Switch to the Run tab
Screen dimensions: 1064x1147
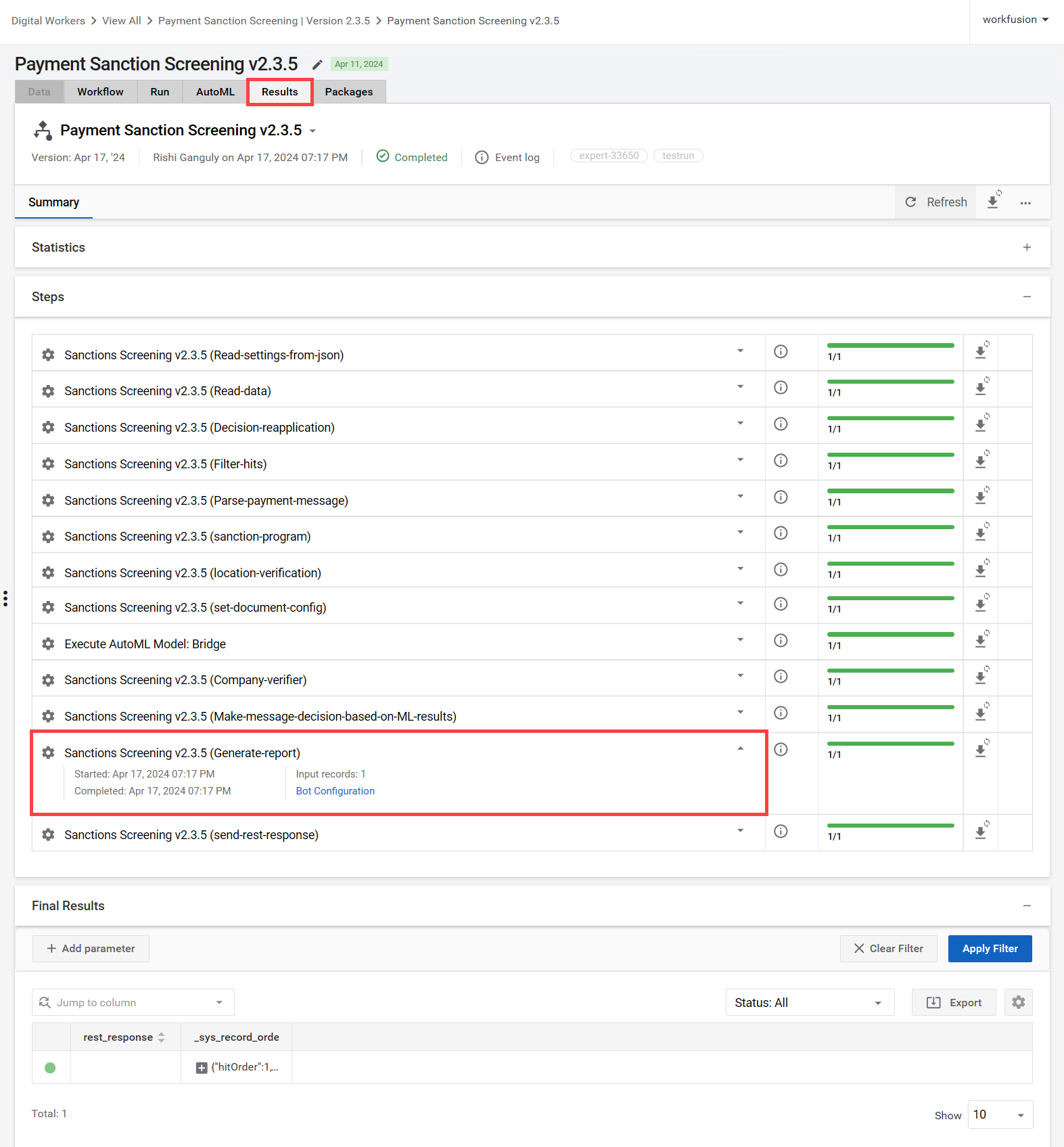click(160, 92)
